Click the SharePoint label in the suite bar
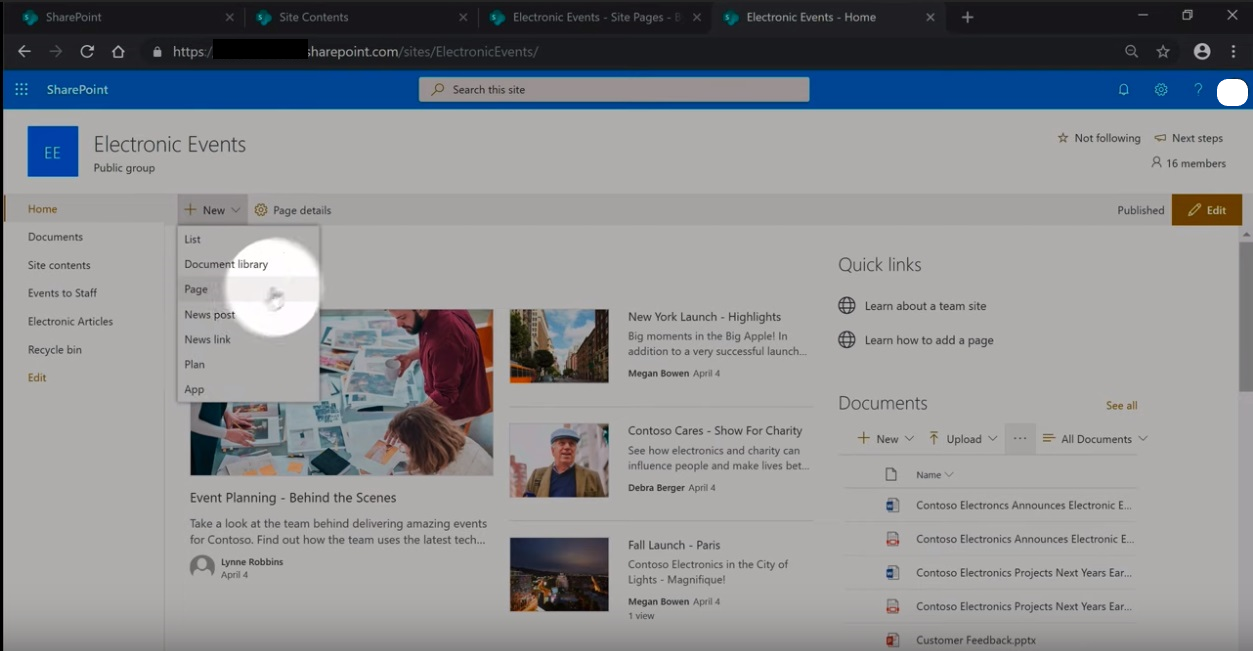The width and height of the screenshot is (1253, 651). coord(77,90)
